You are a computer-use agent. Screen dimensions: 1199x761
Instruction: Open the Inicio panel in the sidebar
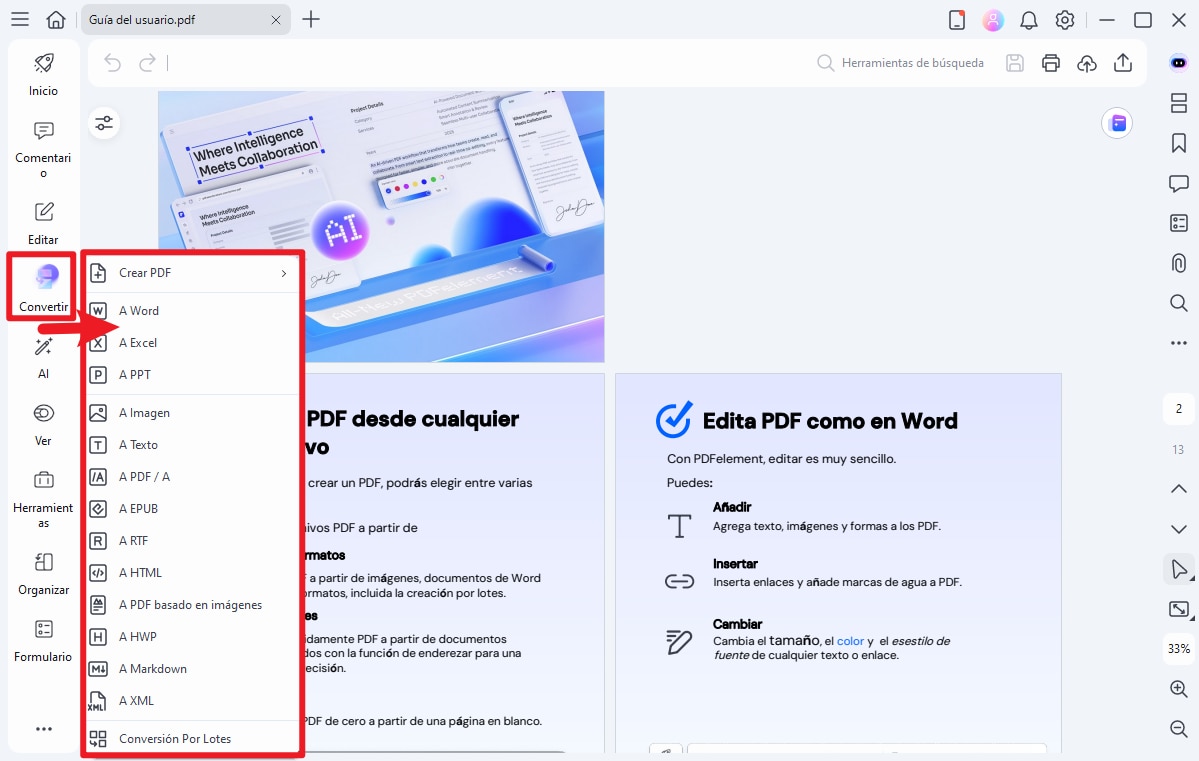(42, 75)
